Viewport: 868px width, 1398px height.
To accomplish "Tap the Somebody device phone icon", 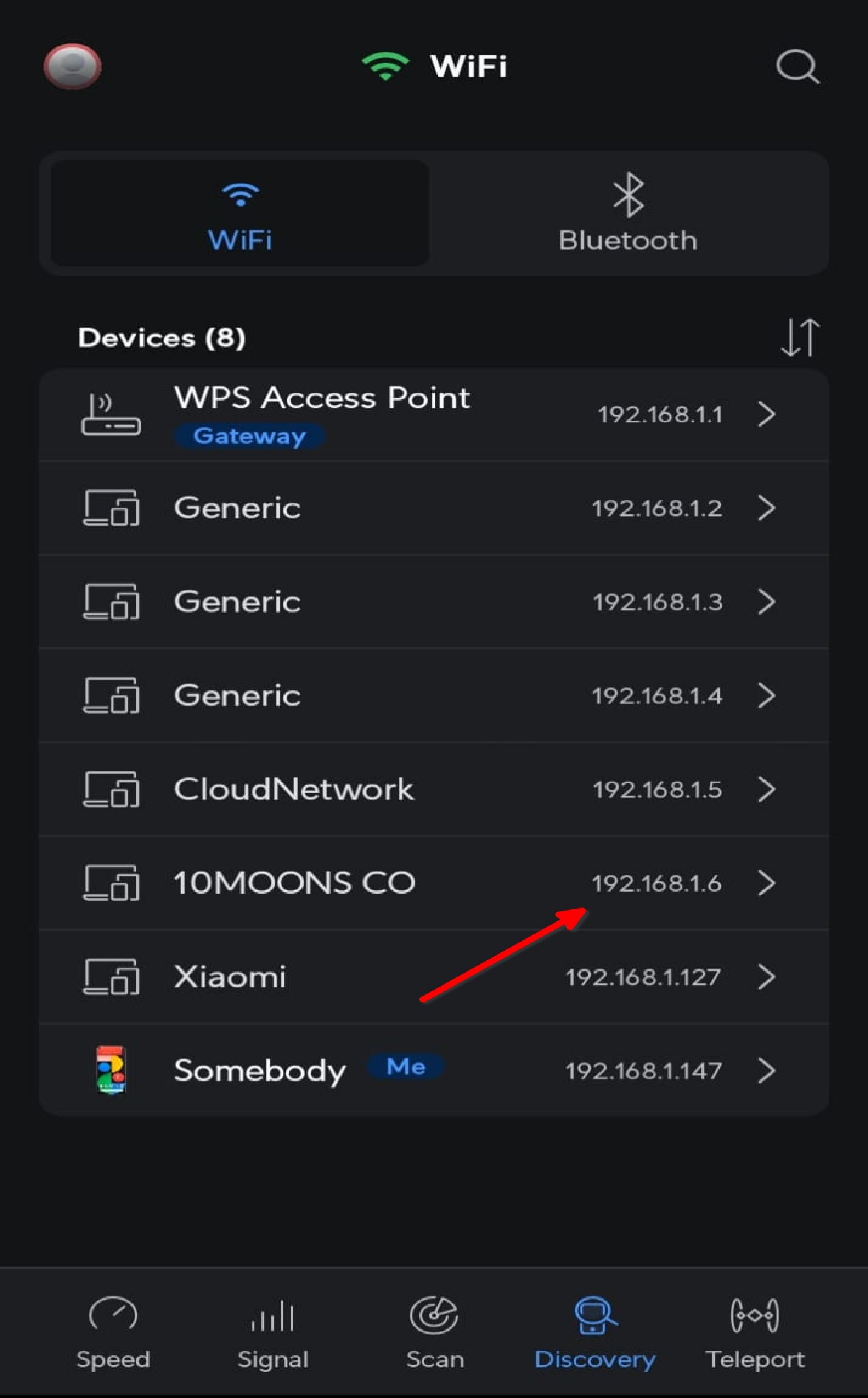I will [111, 1070].
